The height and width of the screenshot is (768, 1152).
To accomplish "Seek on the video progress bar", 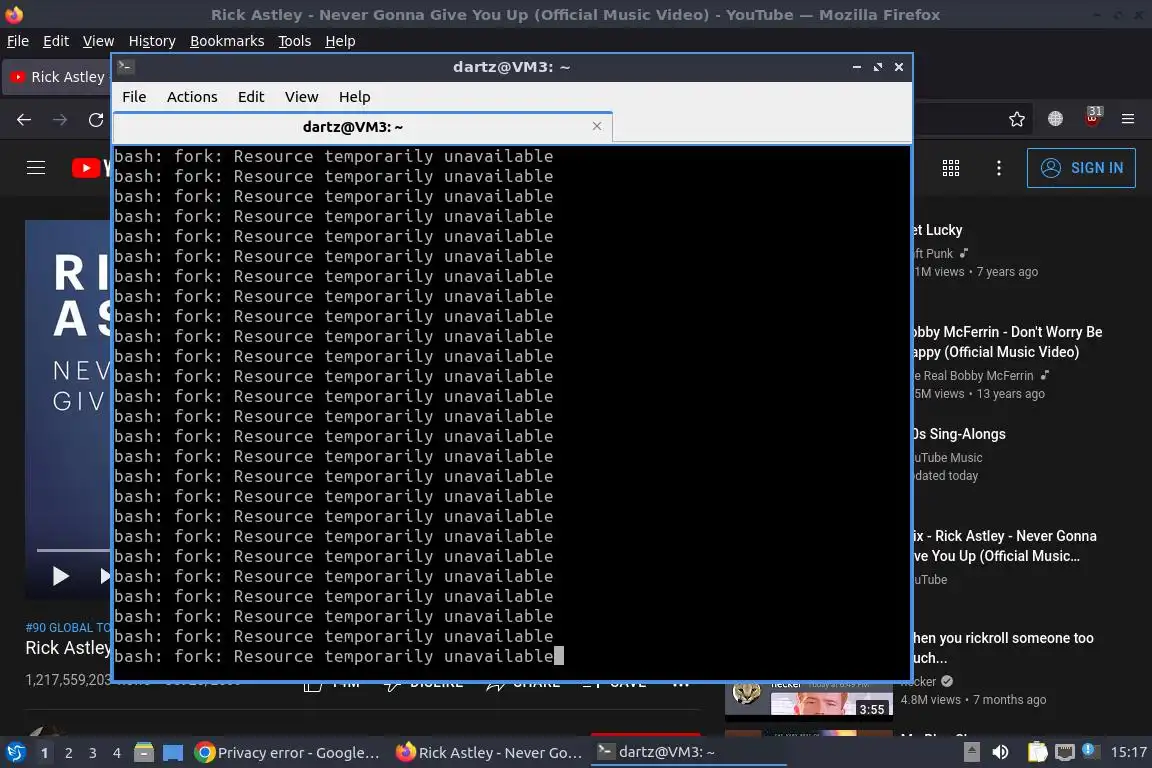I will 73,550.
